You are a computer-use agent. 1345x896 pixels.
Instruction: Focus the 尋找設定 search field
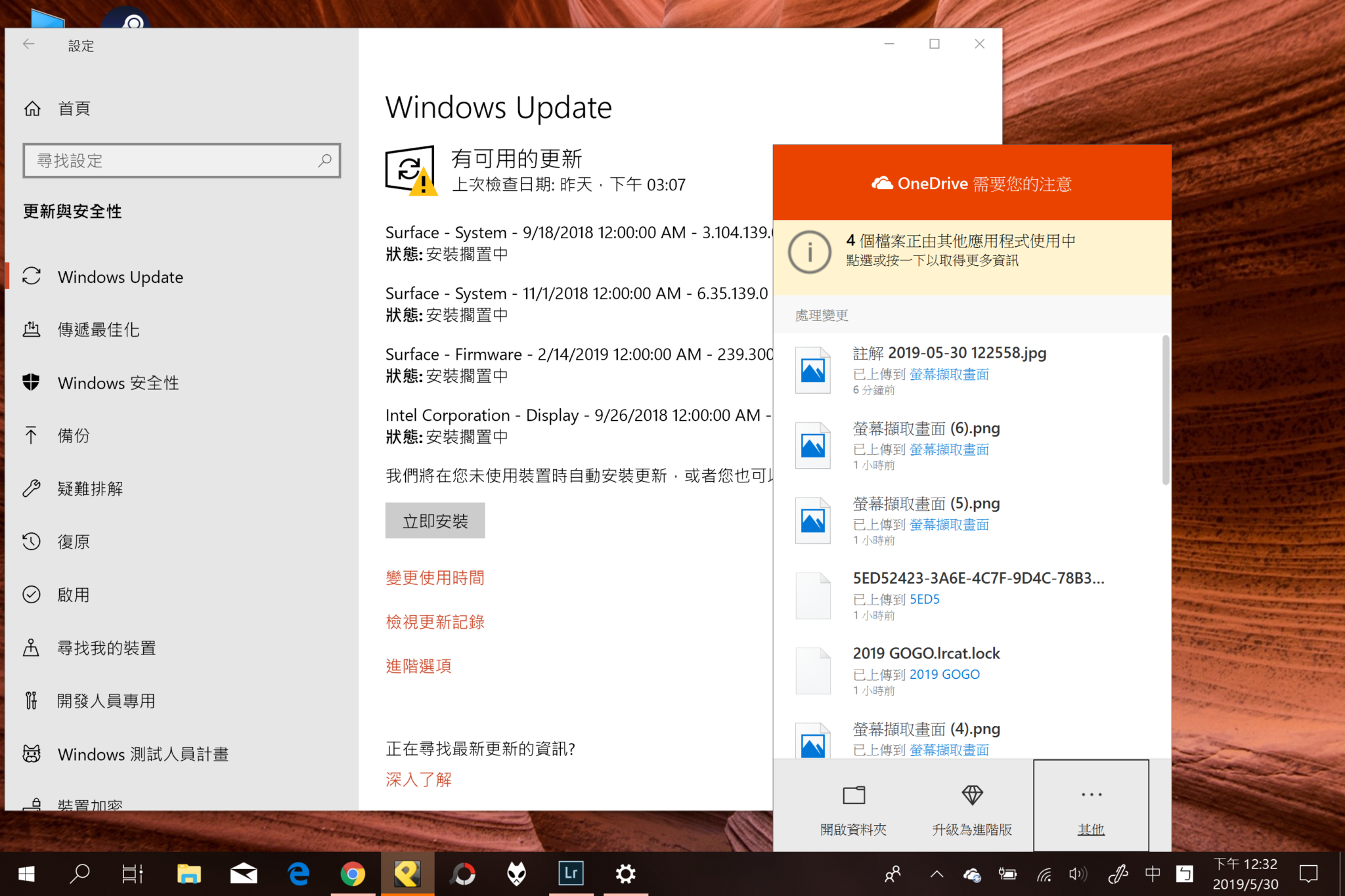(x=182, y=161)
